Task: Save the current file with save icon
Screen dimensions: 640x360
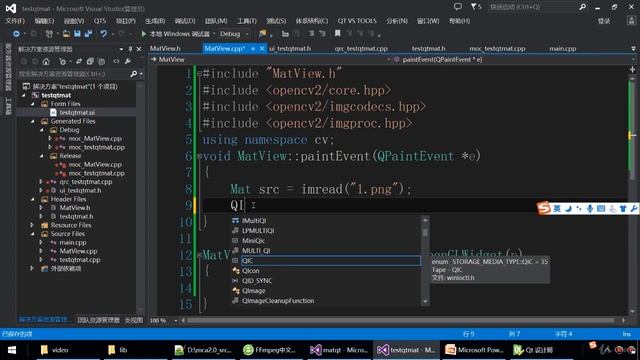Action: click(x=77, y=34)
